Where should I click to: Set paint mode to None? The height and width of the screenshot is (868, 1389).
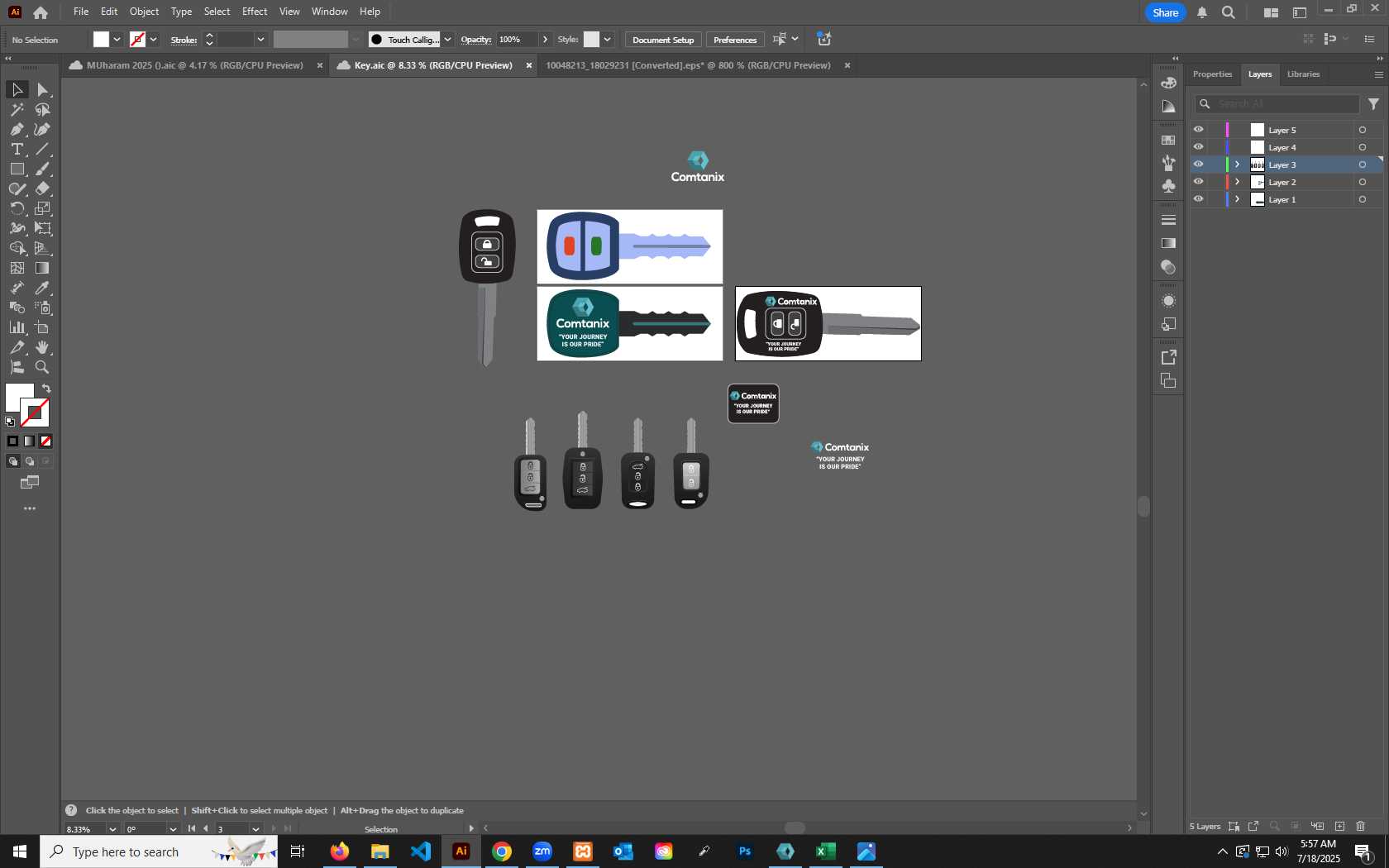pos(46,441)
